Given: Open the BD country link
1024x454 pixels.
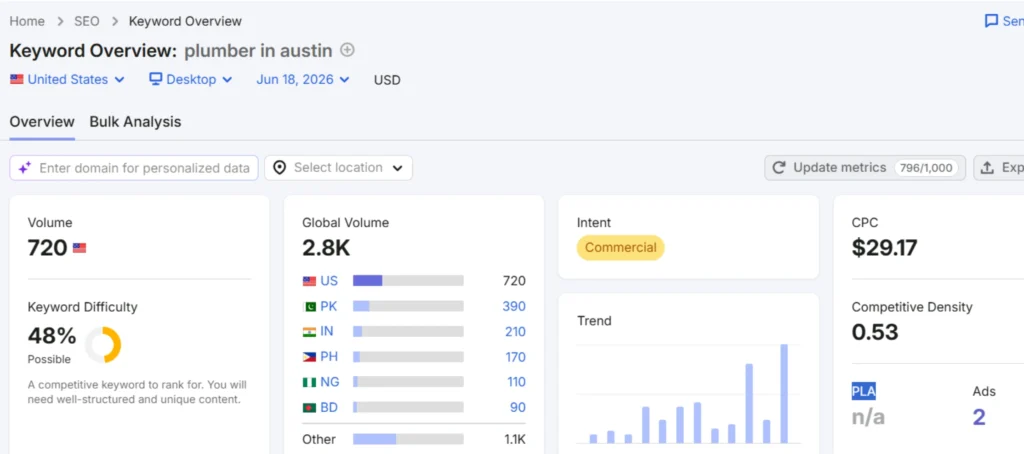Looking at the screenshot, I should coord(329,408).
